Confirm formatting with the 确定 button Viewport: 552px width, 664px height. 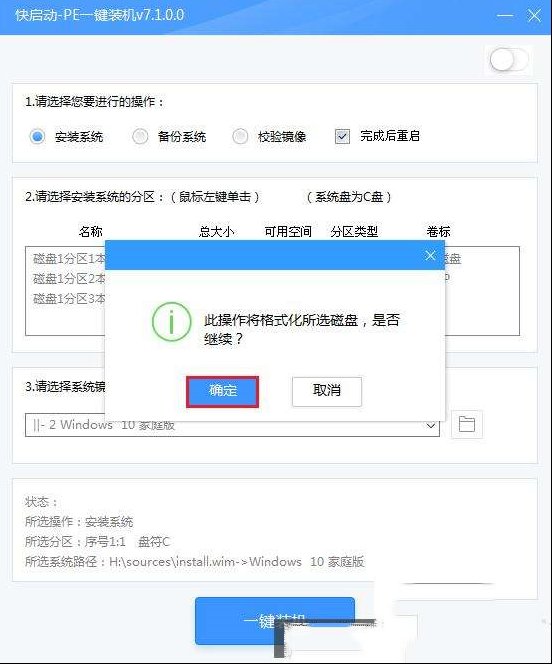coord(222,392)
